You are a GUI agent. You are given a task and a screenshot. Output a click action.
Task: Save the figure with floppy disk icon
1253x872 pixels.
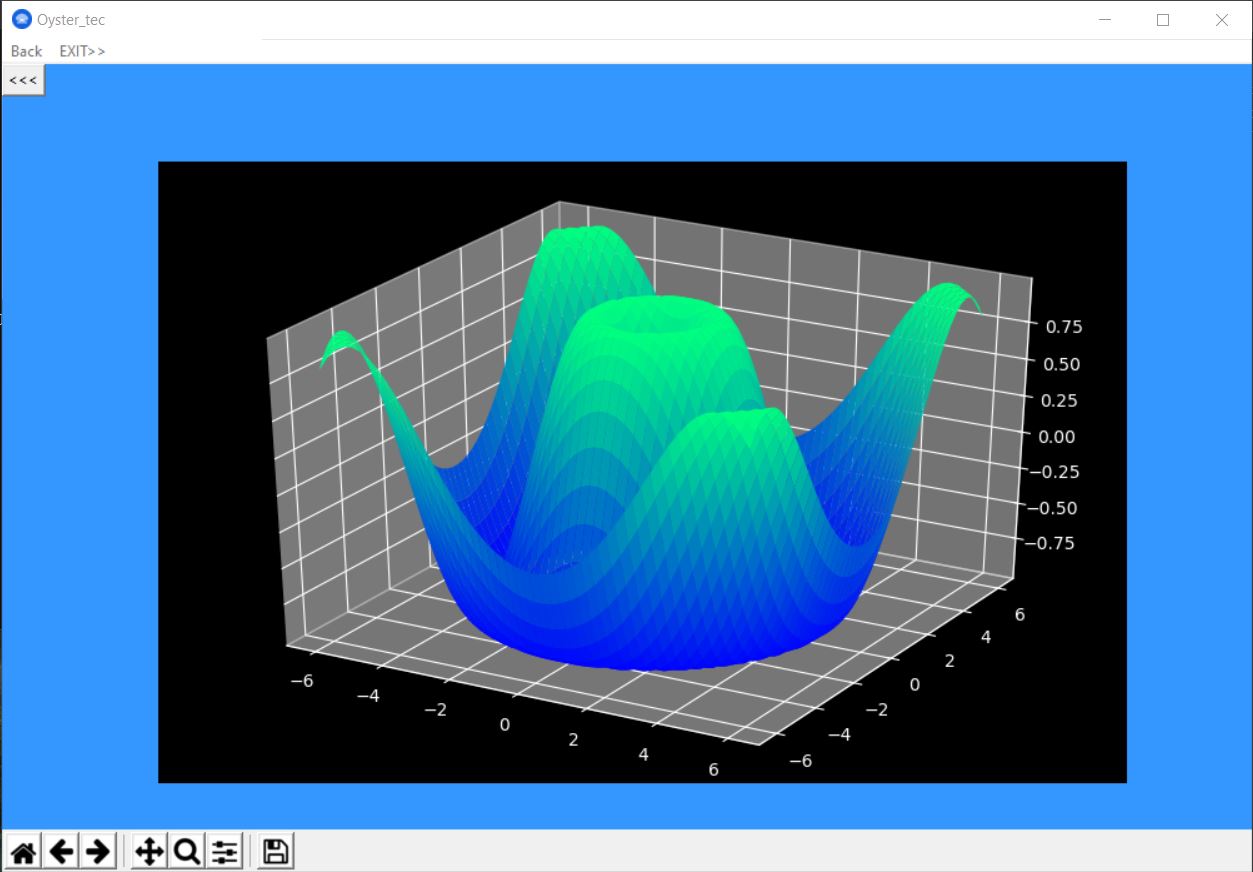click(x=275, y=852)
